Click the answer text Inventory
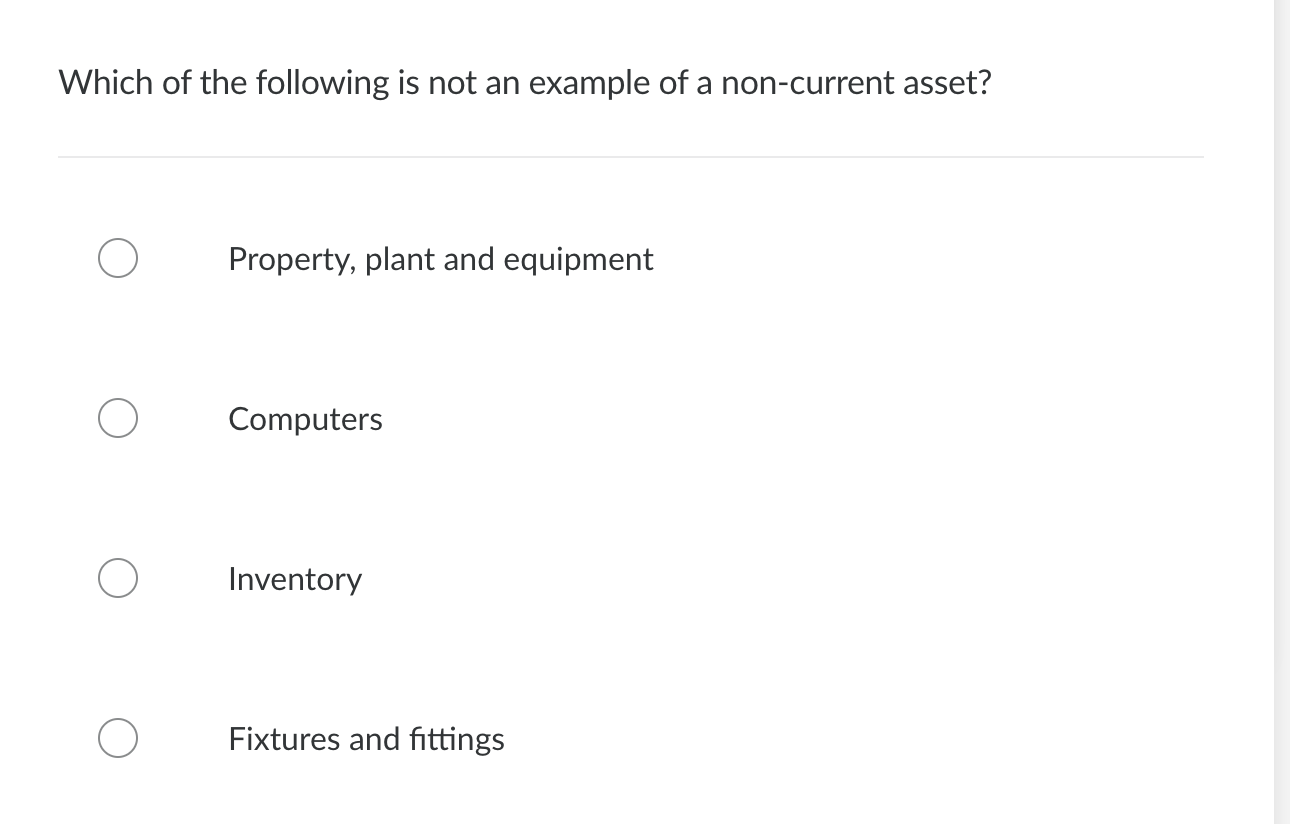This screenshot has height=824, width=1290. [x=295, y=578]
